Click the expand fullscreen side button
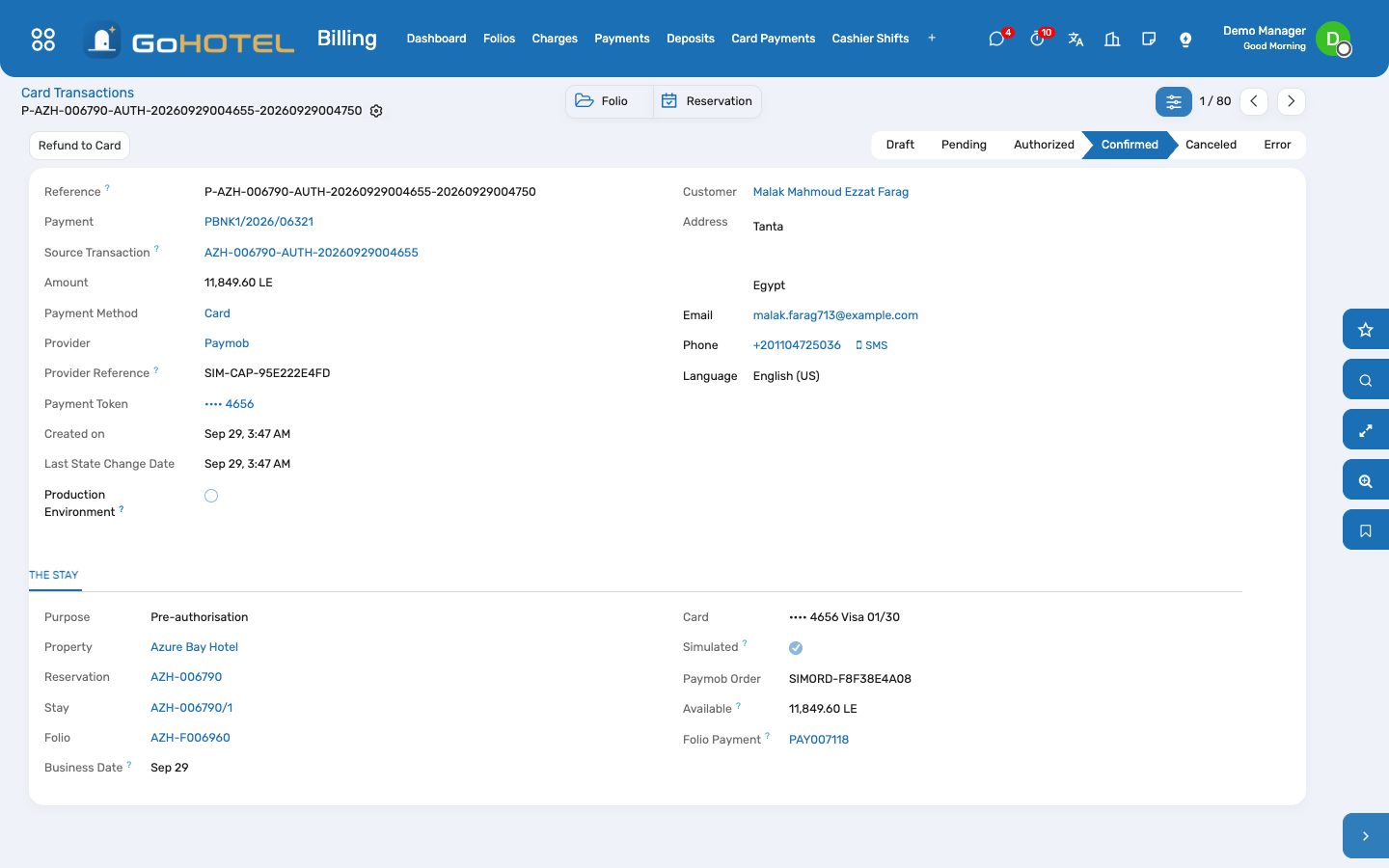Image resolution: width=1389 pixels, height=868 pixels. [1365, 430]
